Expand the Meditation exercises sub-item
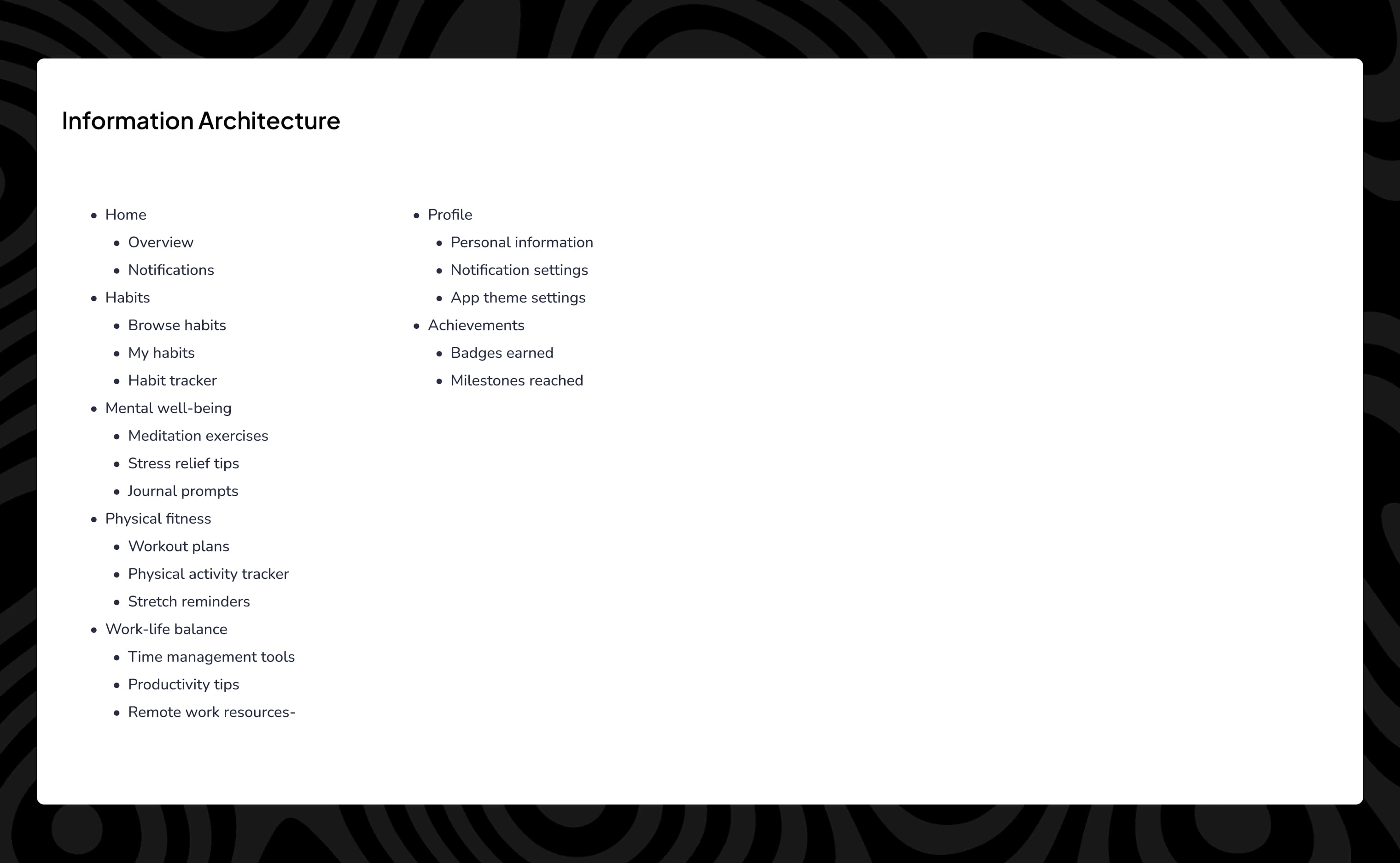 click(x=198, y=435)
